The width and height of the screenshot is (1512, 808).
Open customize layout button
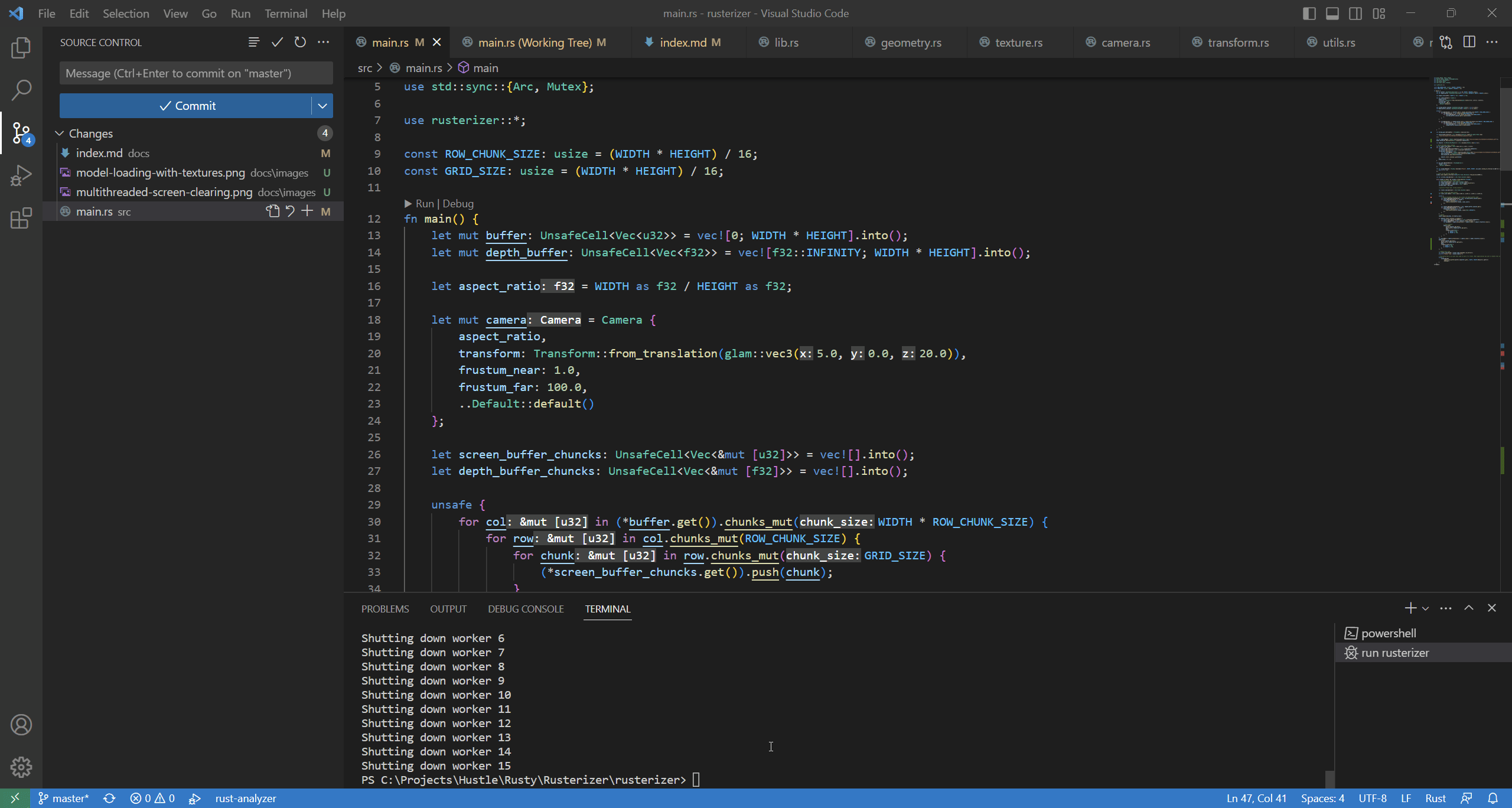click(1379, 14)
